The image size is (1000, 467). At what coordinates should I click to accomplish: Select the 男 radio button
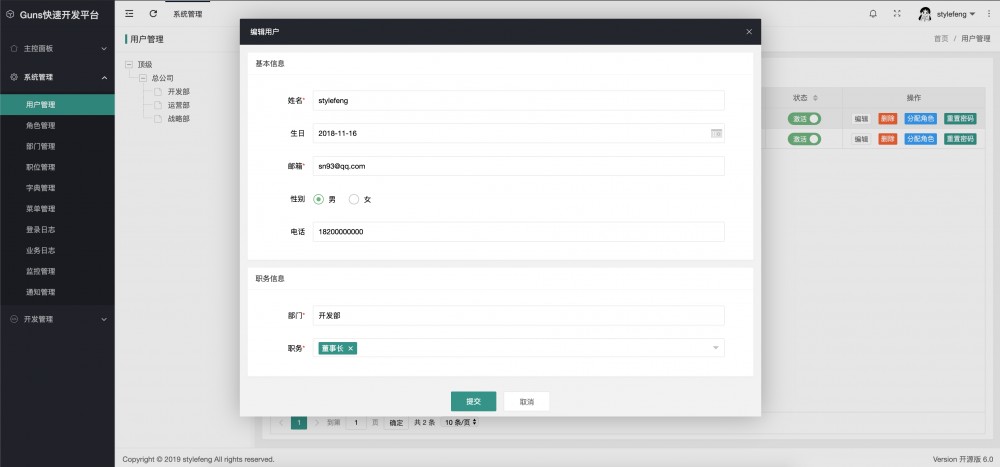(x=318, y=199)
